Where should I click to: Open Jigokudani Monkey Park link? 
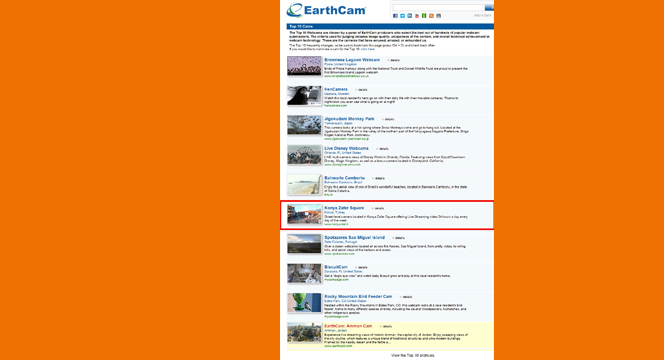[349, 119]
